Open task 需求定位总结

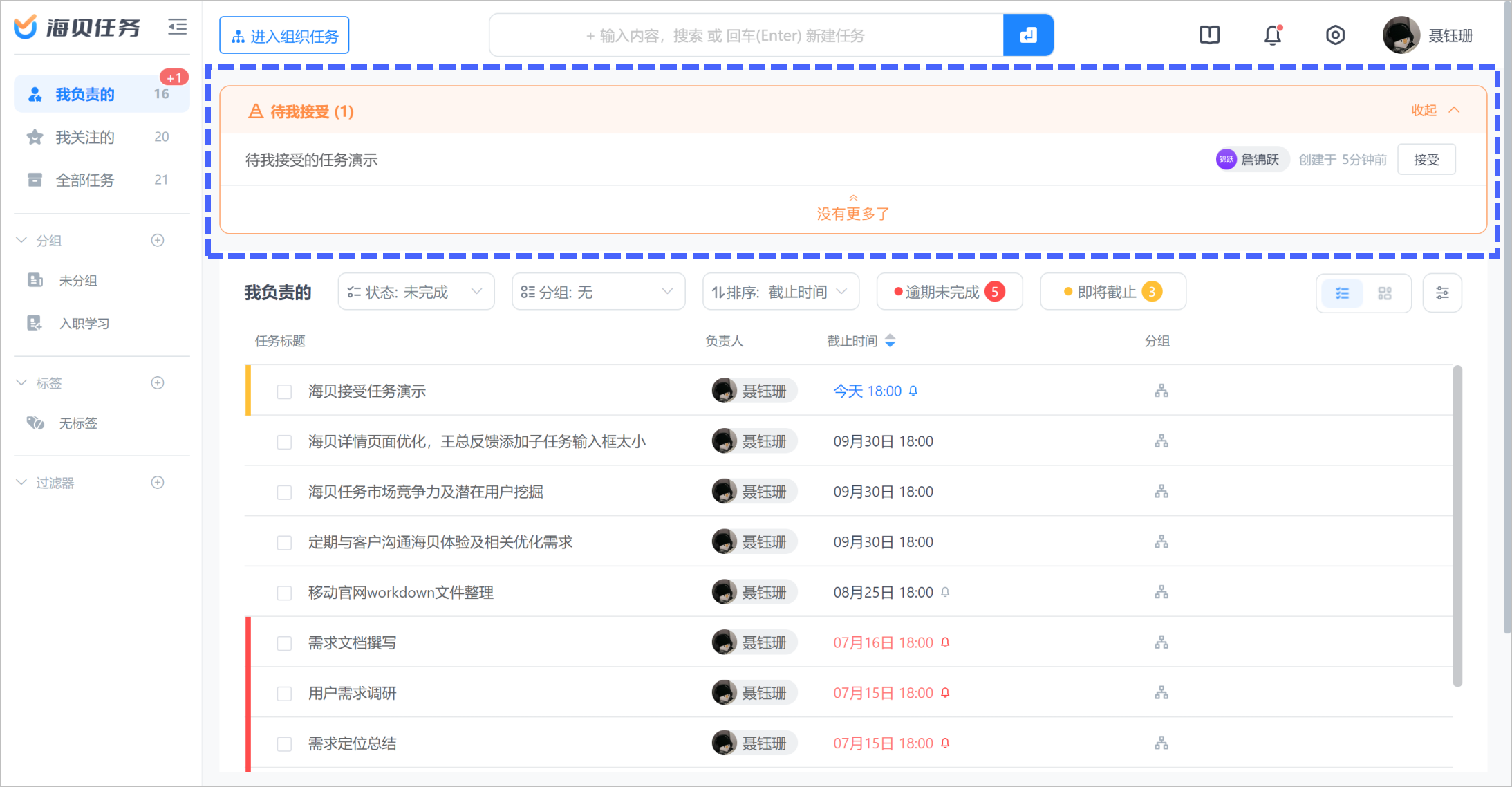click(352, 743)
